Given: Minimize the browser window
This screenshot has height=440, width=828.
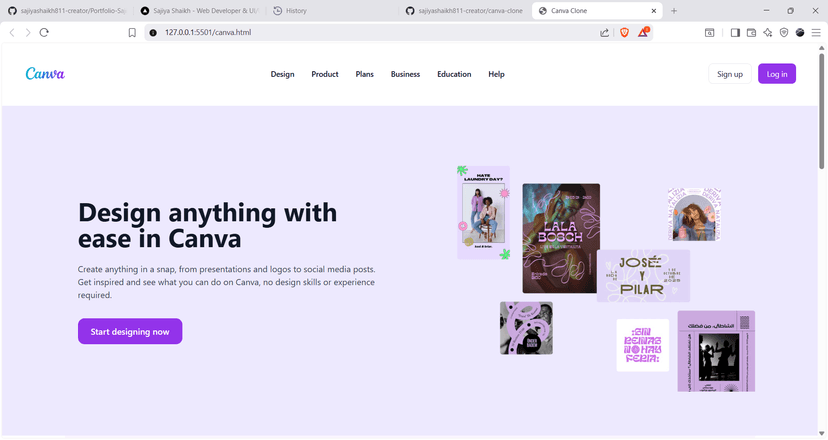Looking at the screenshot, I should click(x=766, y=11).
